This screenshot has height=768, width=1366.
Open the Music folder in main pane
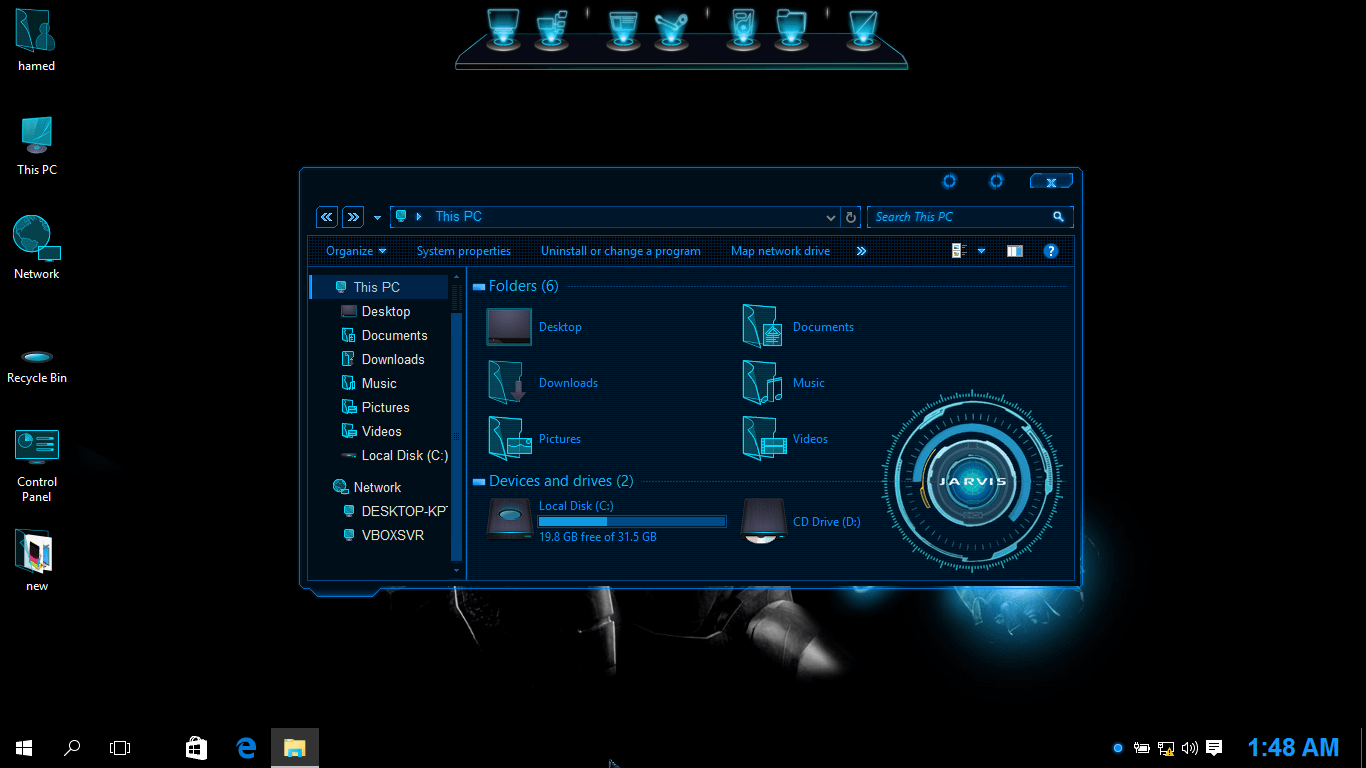click(784, 383)
